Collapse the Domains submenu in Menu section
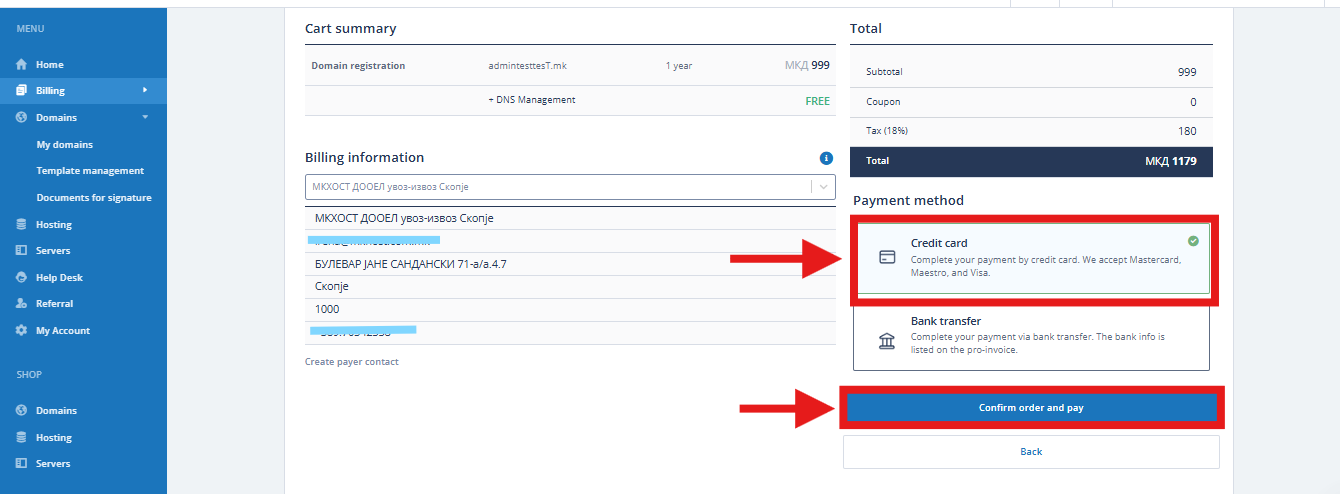 tap(145, 117)
